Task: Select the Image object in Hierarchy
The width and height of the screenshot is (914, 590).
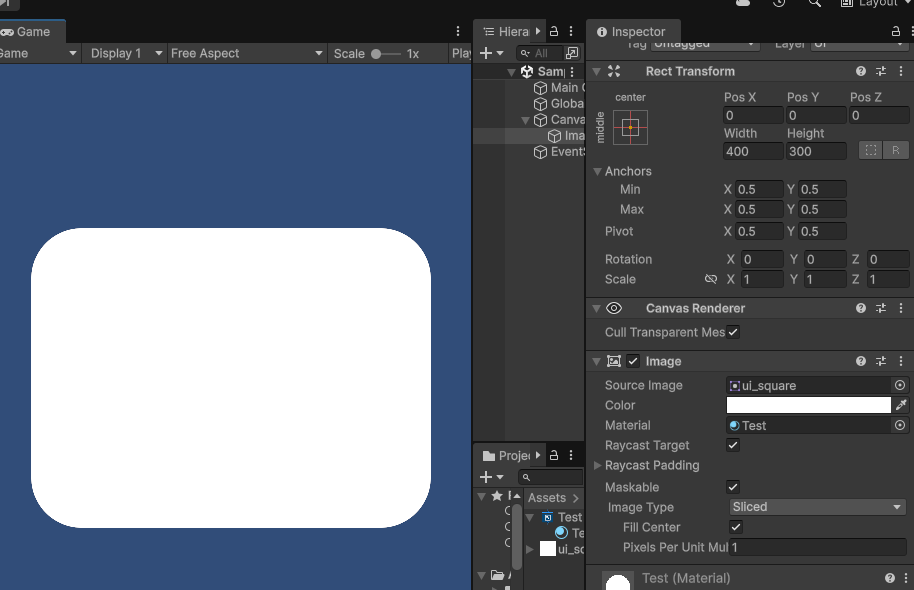Action: [565, 136]
